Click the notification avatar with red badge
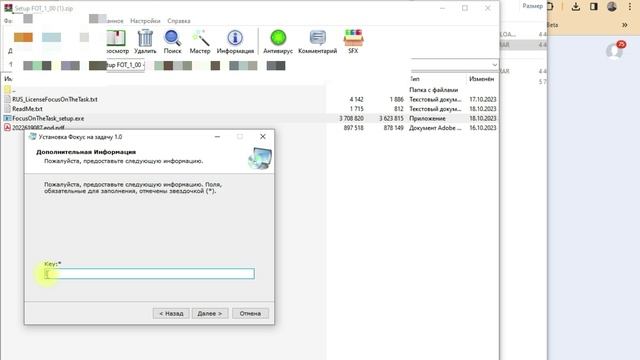 click(x=615, y=51)
